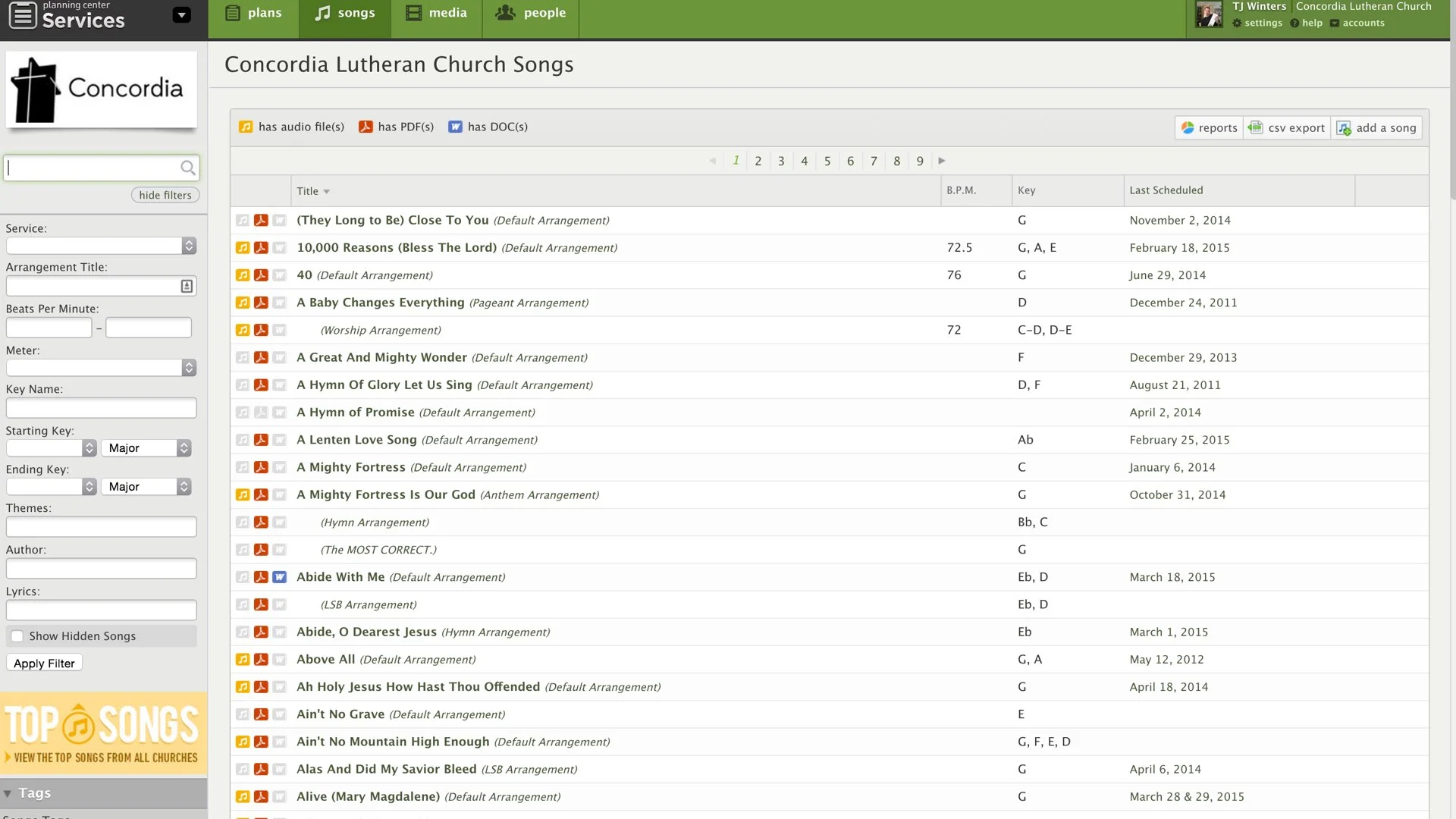Open the Ending Key Major dropdown

click(147, 487)
